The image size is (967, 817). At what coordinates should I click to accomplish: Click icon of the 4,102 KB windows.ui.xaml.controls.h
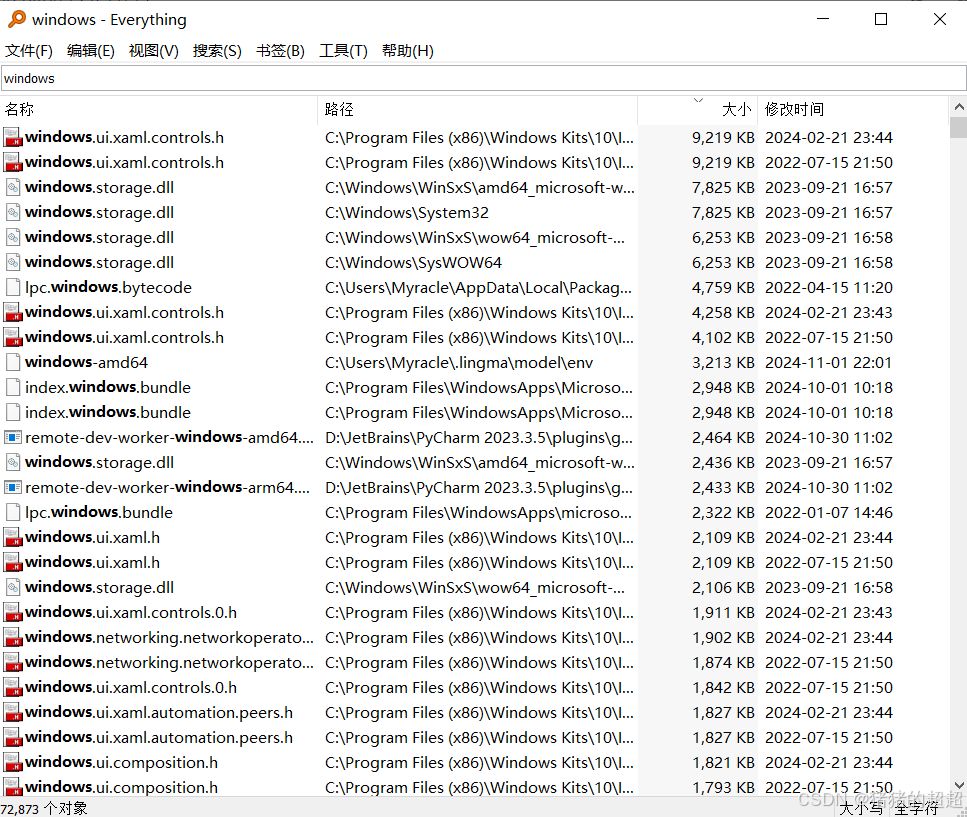click(12, 337)
